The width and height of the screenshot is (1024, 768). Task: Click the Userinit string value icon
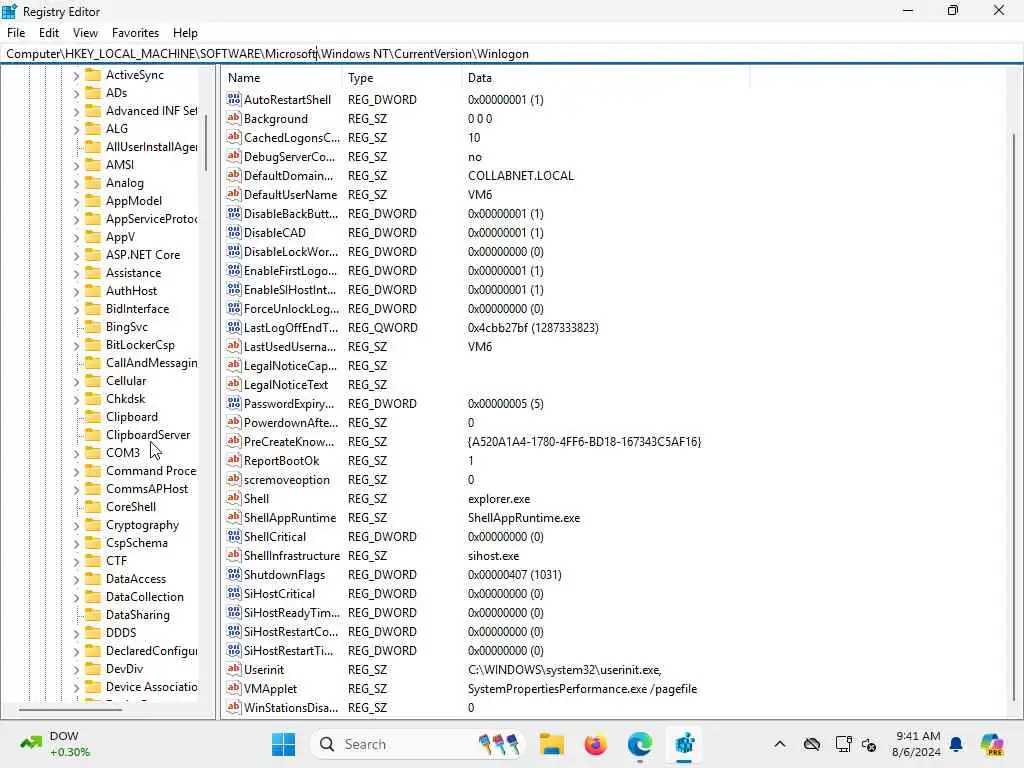click(234, 669)
